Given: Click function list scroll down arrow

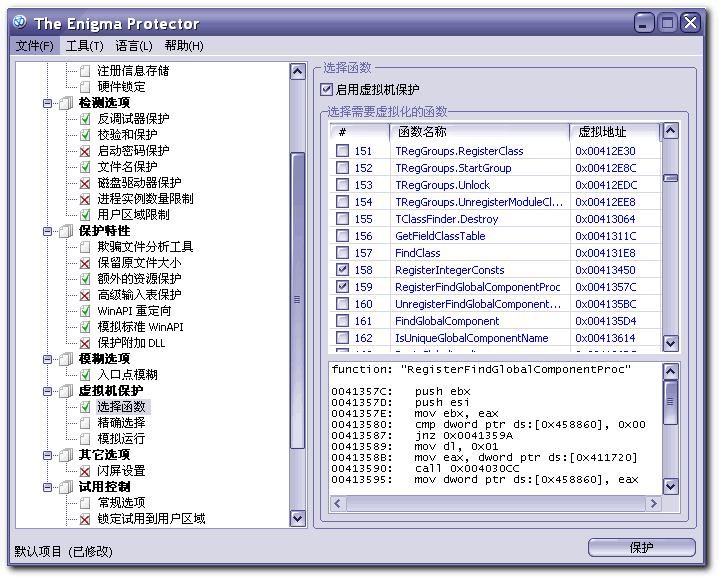Looking at the screenshot, I should pos(670,342).
